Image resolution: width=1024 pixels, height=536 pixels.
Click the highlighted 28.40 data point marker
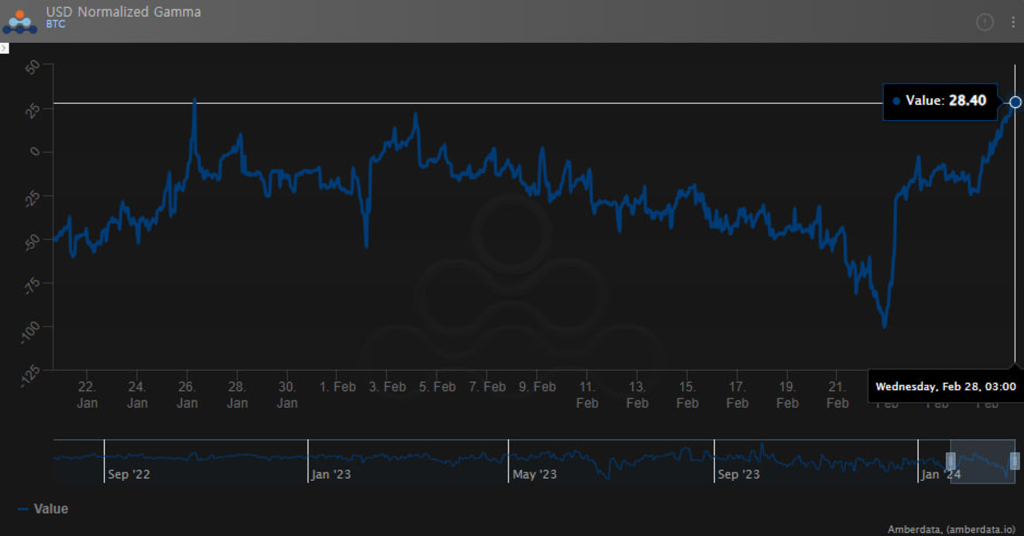(x=1015, y=102)
